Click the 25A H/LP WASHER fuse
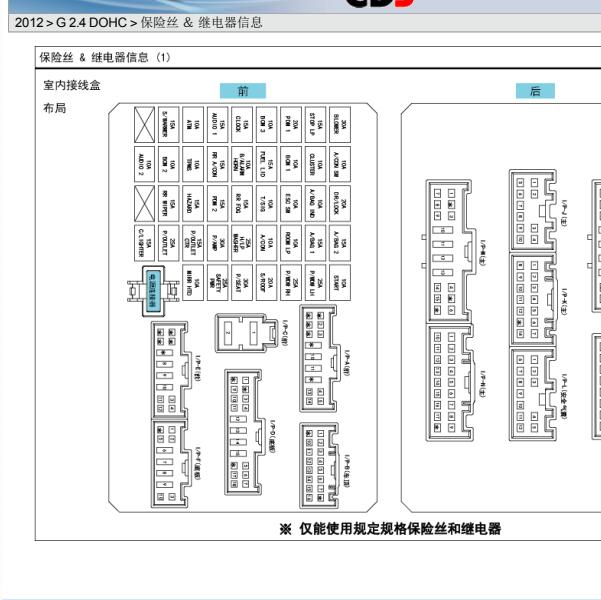Image resolution: width=601 pixels, height=600 pixels. [x=242, y=243]
